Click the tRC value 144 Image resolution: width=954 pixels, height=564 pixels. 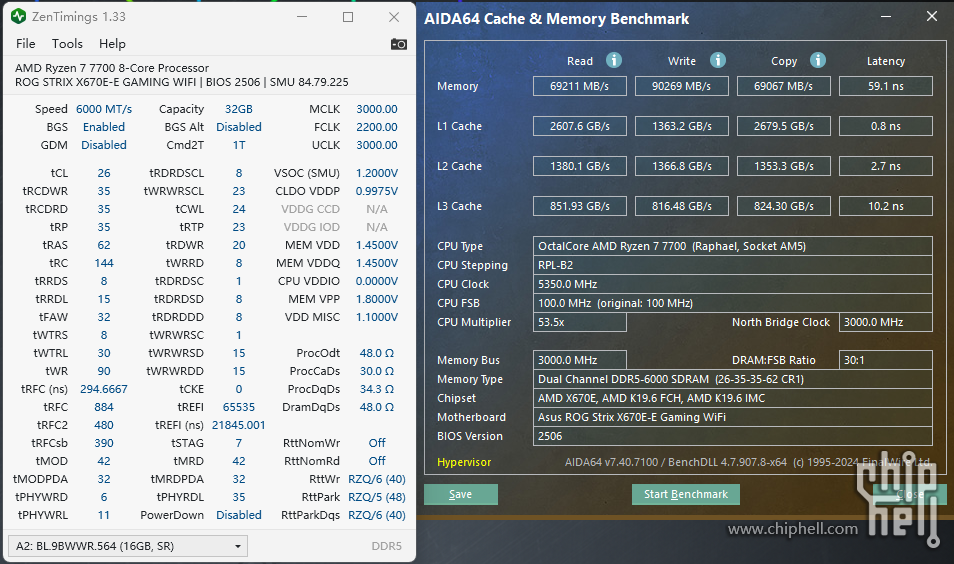pyautogui.click(x=103, y=263)
